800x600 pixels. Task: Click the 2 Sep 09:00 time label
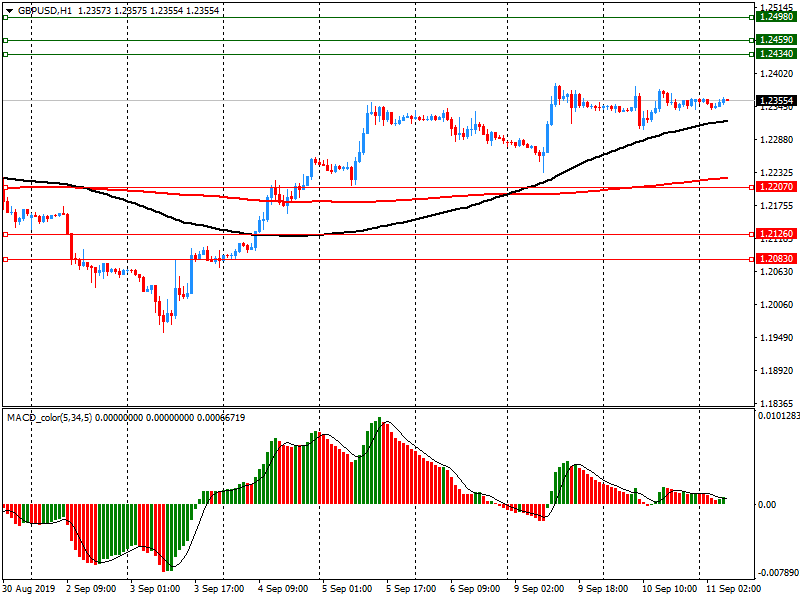tap(91, 589)
